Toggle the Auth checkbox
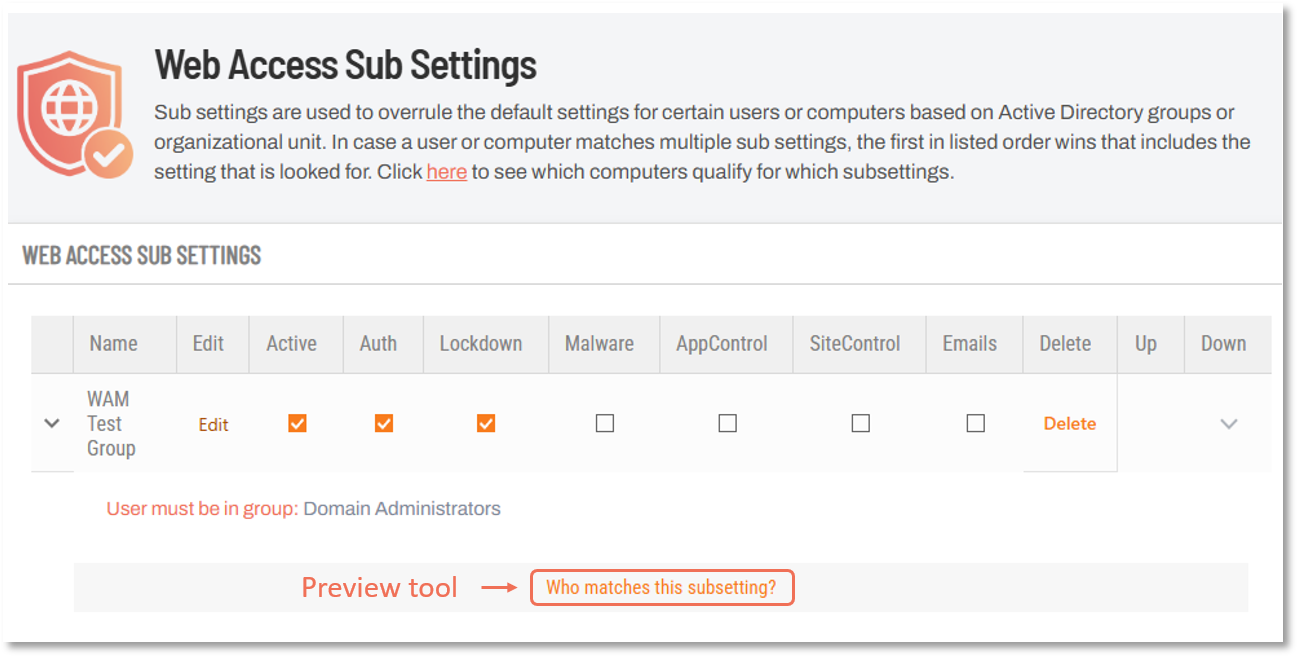 383,423
